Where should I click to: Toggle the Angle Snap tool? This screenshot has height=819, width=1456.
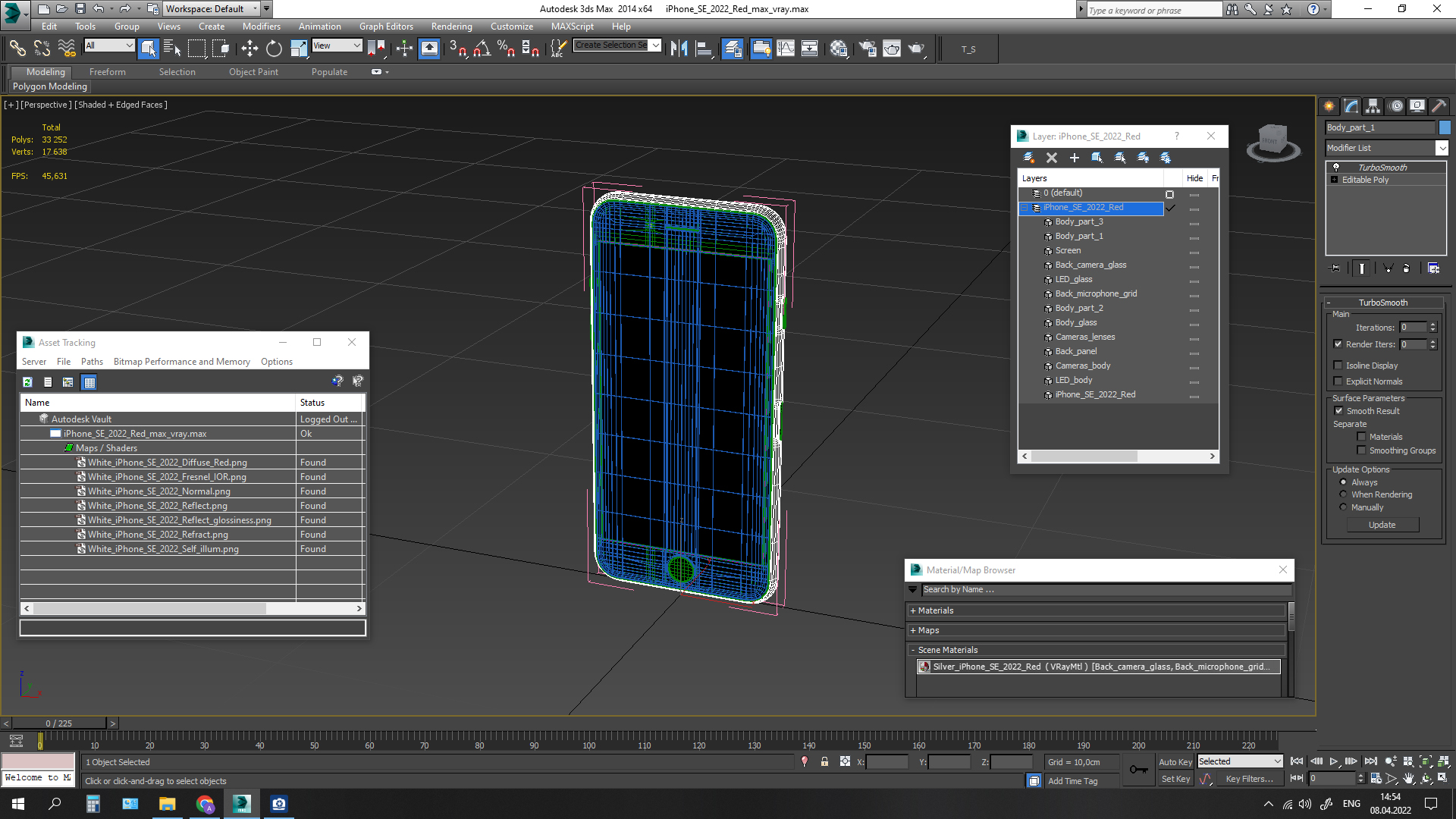click(482, 49)
